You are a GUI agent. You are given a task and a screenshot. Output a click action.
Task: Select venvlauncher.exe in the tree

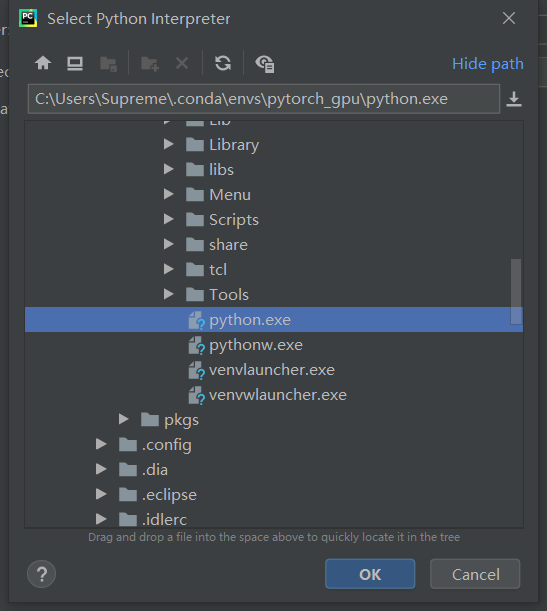pos(274,369)
